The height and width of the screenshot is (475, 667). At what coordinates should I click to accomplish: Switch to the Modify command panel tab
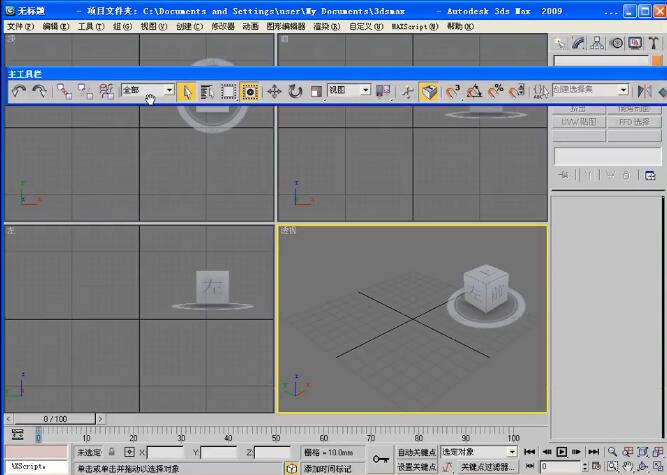coord(579,43)
